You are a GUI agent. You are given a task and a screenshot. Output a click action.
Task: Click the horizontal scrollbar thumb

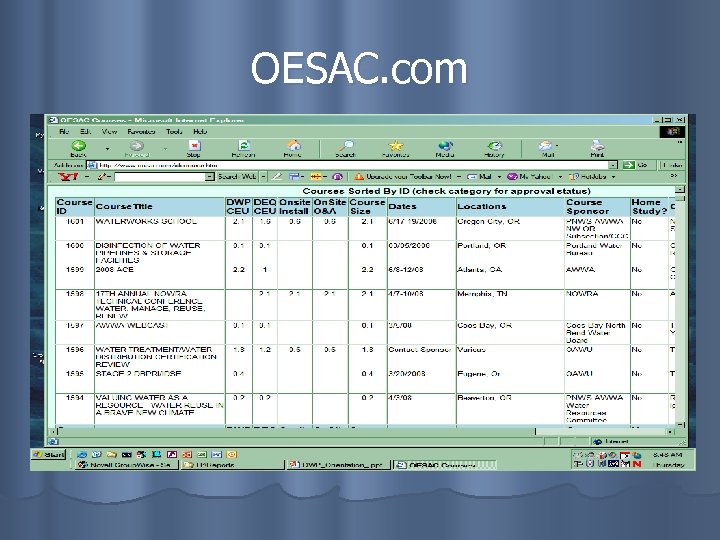point(297,432)
